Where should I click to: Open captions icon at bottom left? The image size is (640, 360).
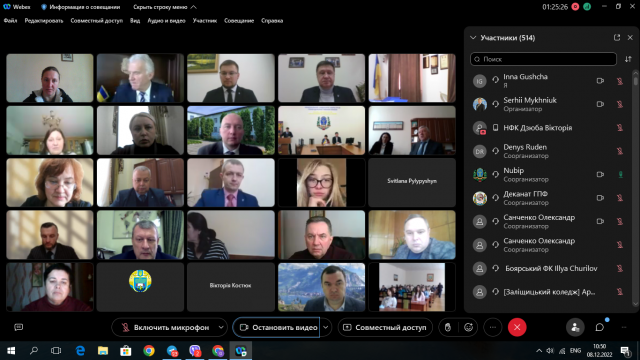[18, 327]
